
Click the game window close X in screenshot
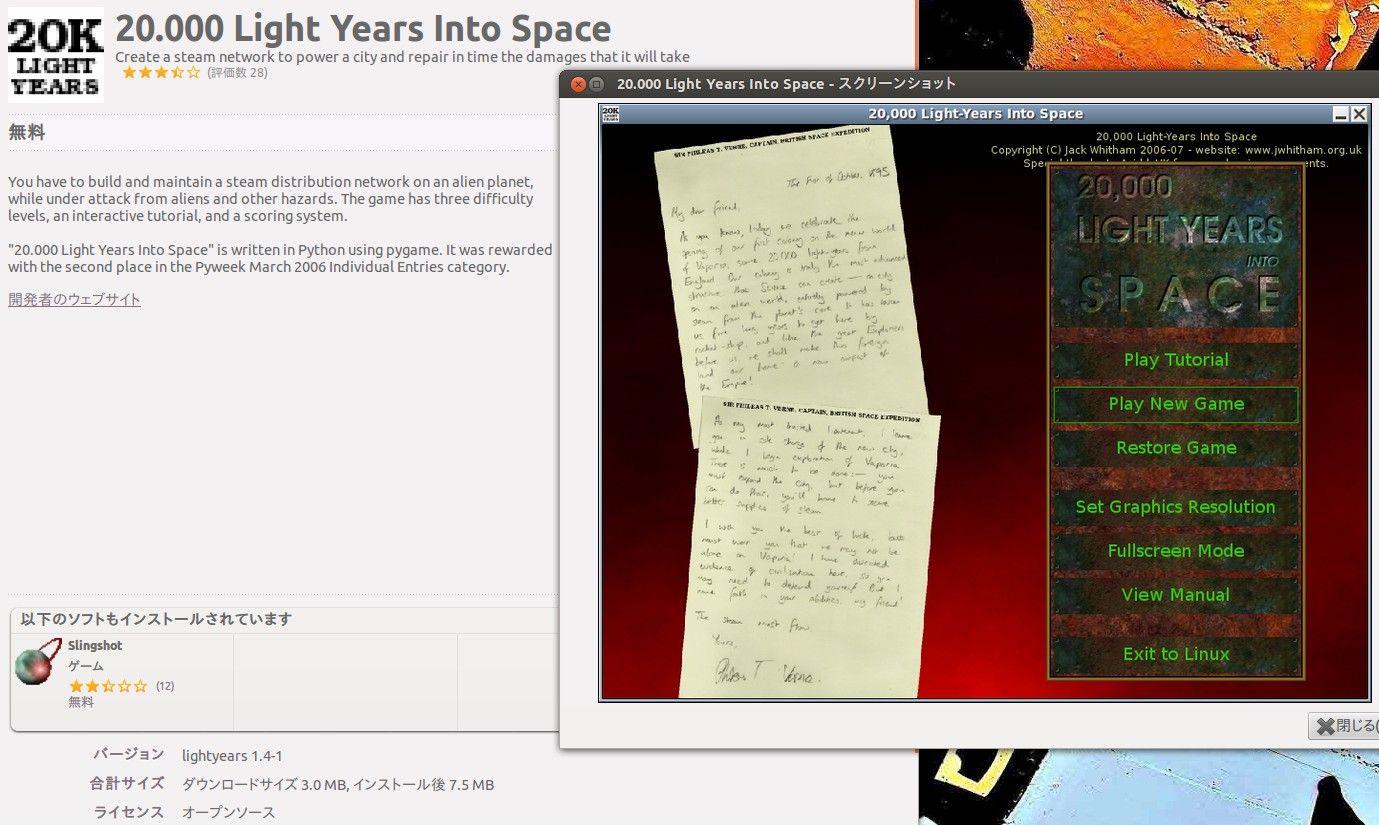click(x=1359, y=114)
